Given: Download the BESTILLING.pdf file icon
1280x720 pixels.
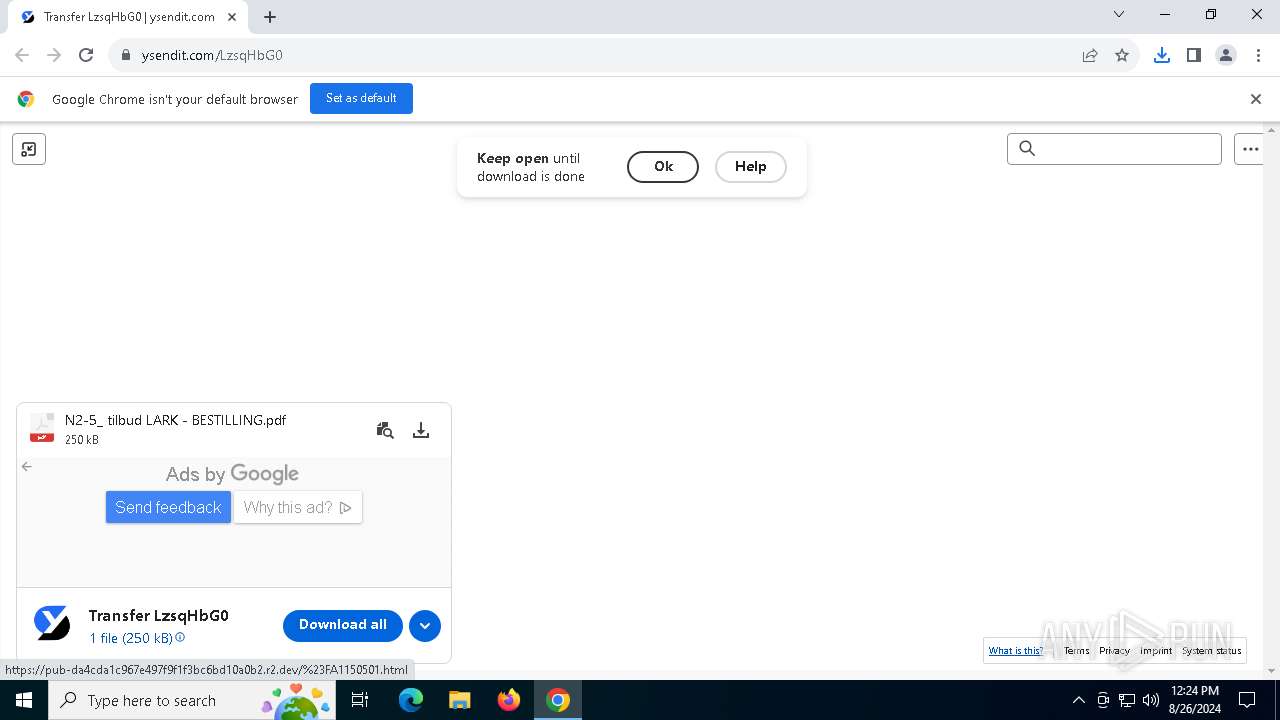Looking at the screenshot, I should coord(421,430).
